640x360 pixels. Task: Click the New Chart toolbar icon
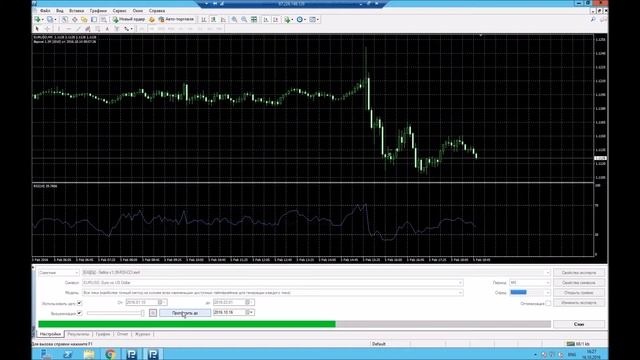tap(37, 19)
